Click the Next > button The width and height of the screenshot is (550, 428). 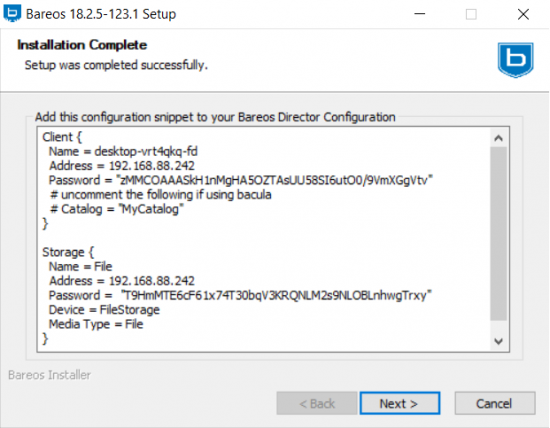(400, 403)
